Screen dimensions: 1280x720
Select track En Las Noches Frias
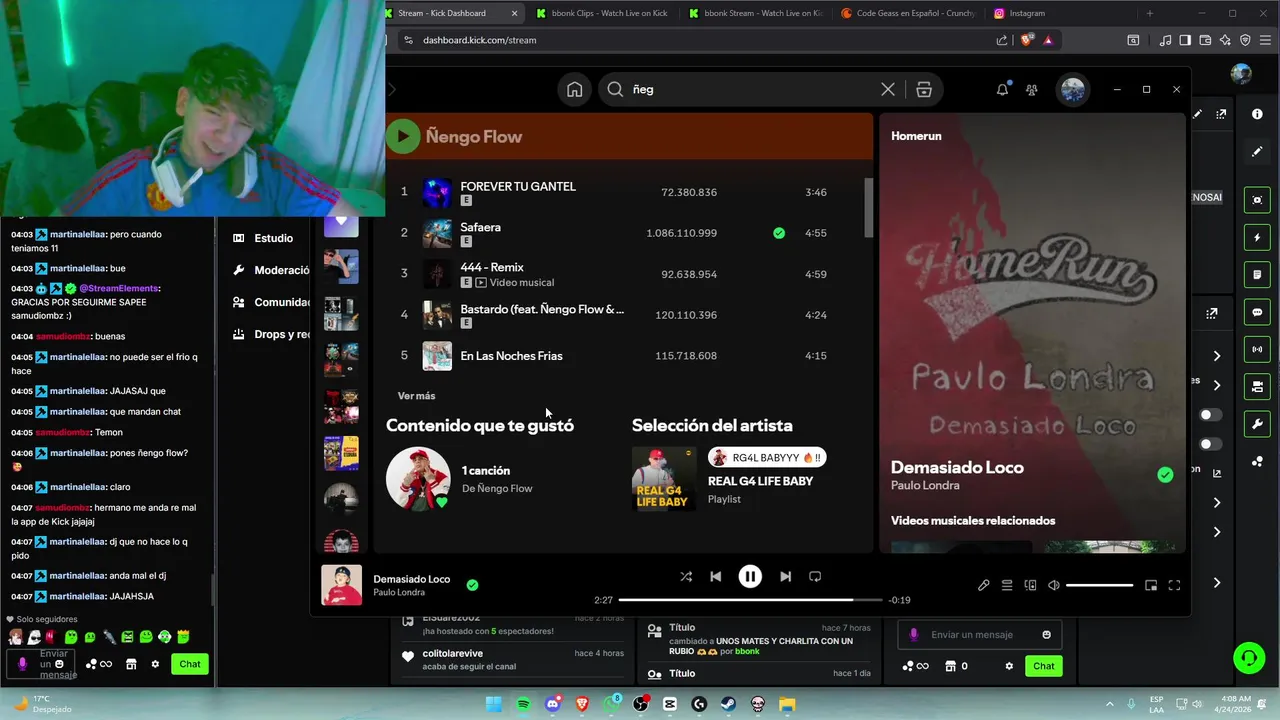[511, 356]
